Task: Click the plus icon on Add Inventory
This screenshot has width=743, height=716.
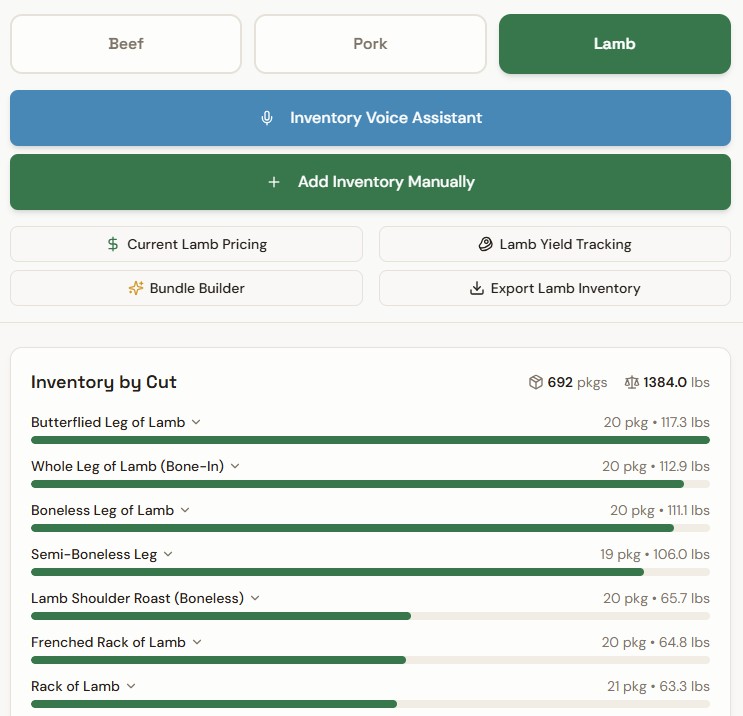Action: [274, 182]
